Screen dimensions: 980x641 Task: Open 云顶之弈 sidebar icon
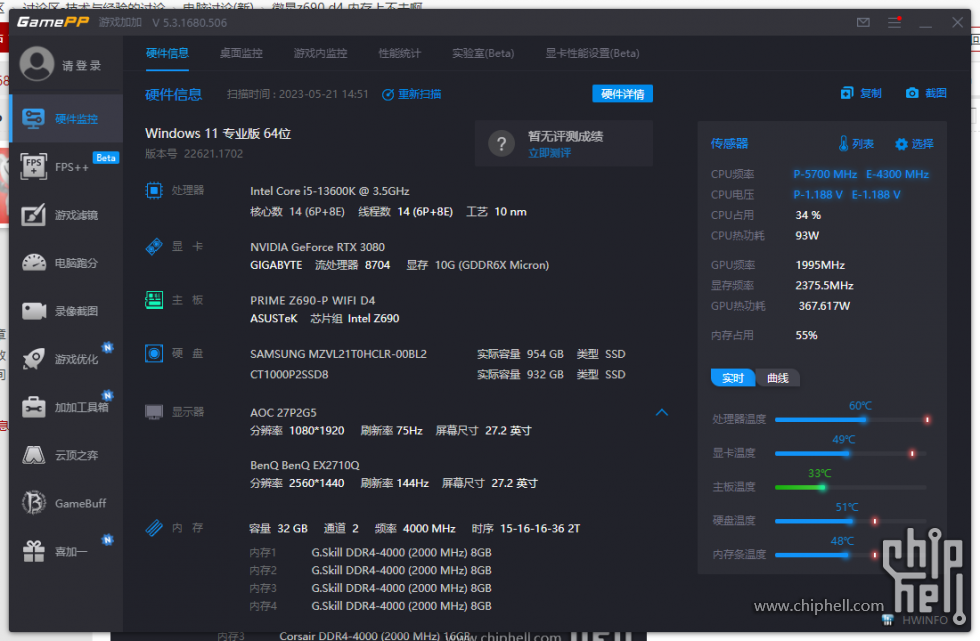click(x=34, y=455)
